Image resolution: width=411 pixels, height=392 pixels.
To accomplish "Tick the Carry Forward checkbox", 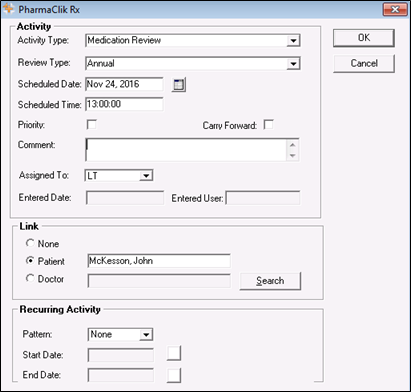I will tap(268, 125).
